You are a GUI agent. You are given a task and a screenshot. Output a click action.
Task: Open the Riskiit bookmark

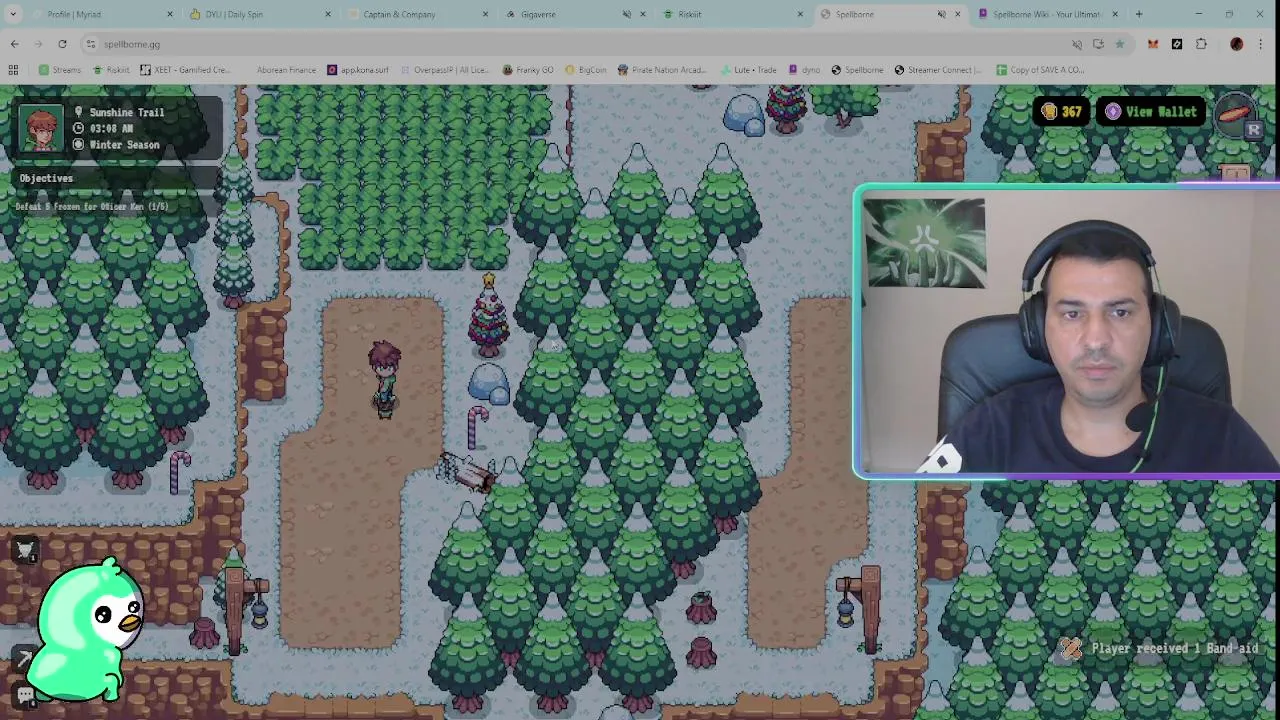(111, 70)
